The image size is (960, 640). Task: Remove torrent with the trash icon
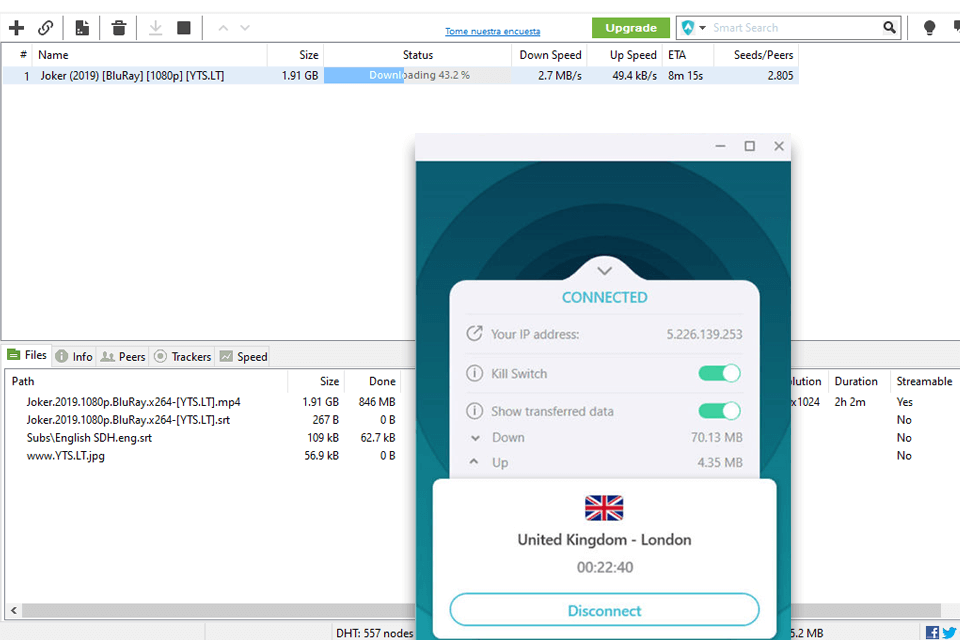[119, 28]
